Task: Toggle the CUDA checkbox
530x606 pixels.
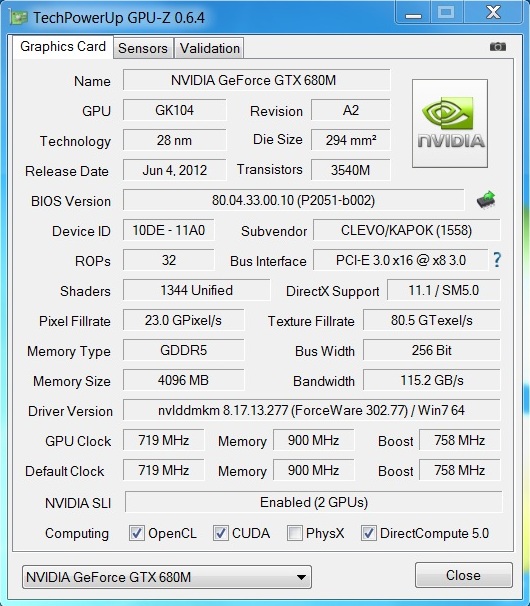Action: [220, 533]
